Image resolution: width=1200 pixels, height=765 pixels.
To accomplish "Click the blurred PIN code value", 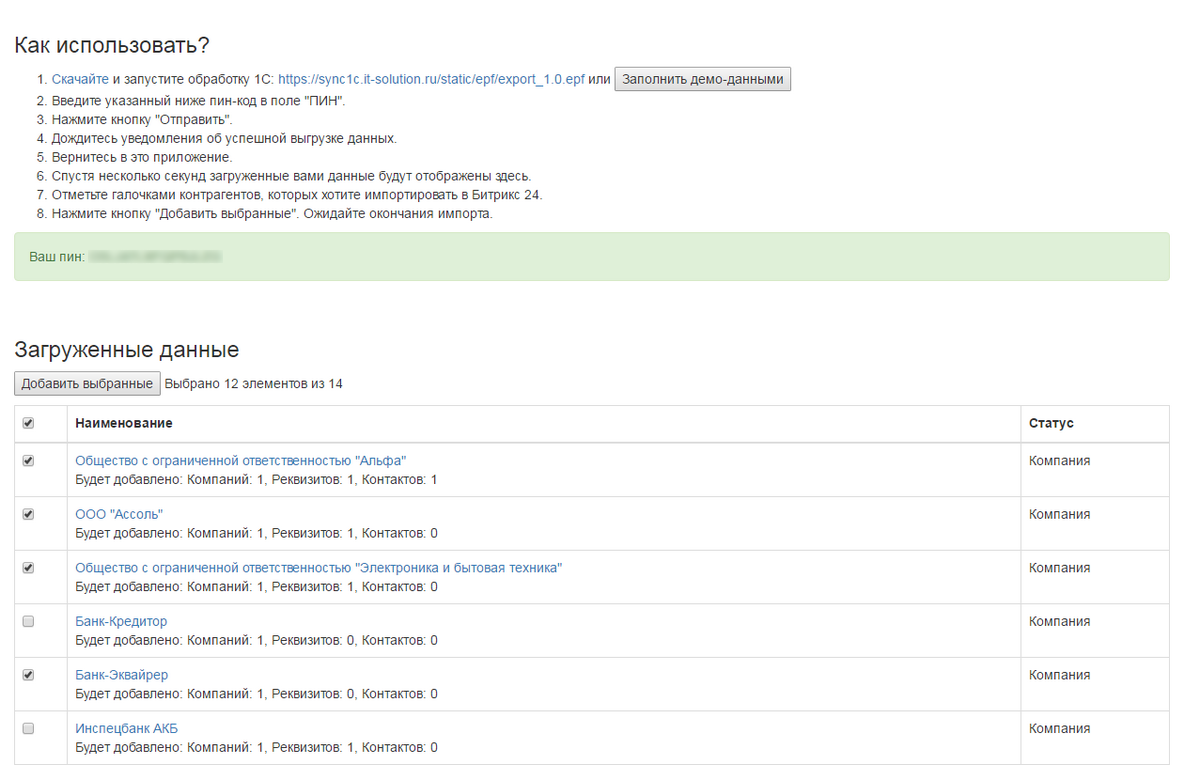I will tap(154, 257).
